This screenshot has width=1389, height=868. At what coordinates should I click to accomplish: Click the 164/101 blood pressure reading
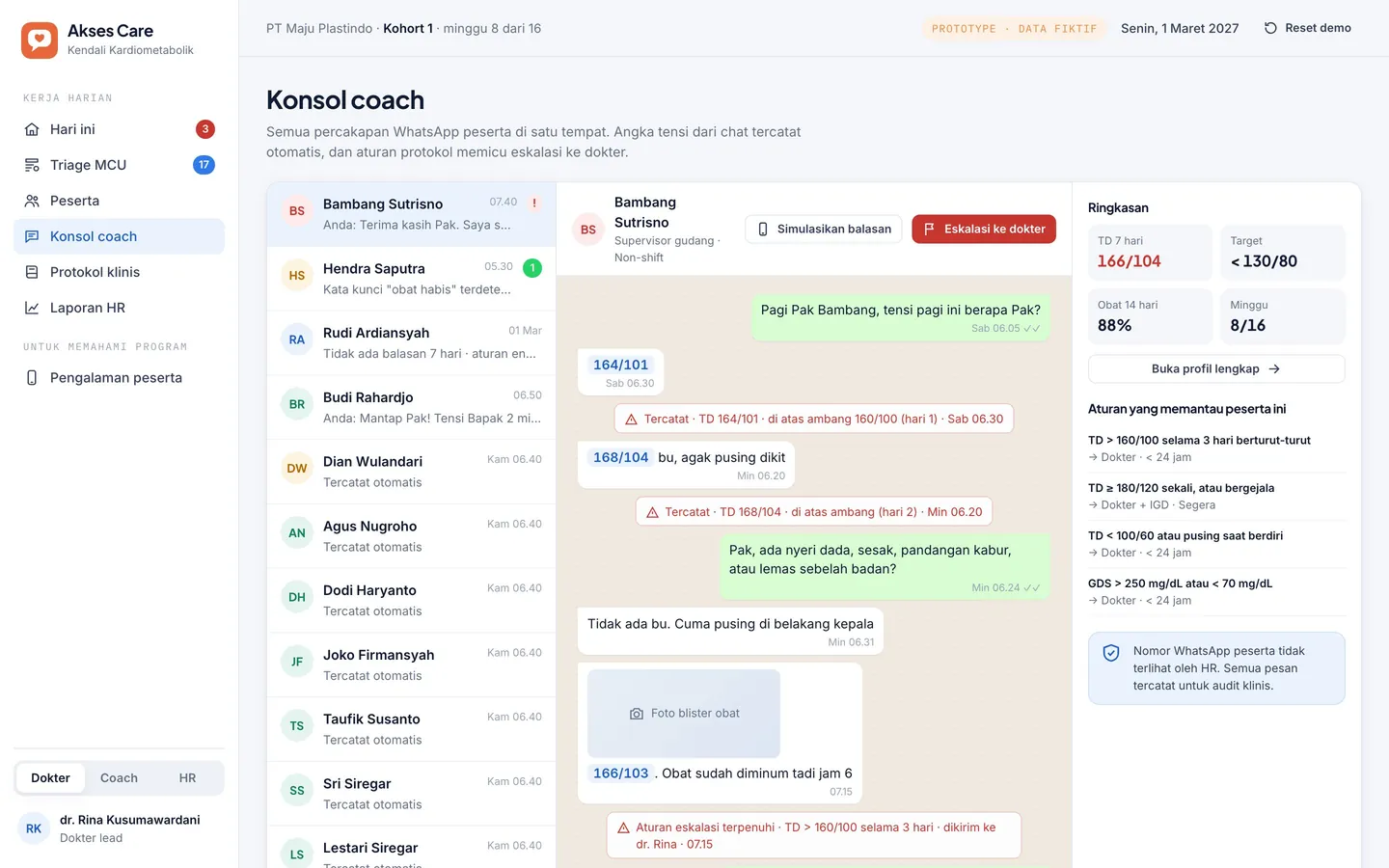(x=621, y=366)
